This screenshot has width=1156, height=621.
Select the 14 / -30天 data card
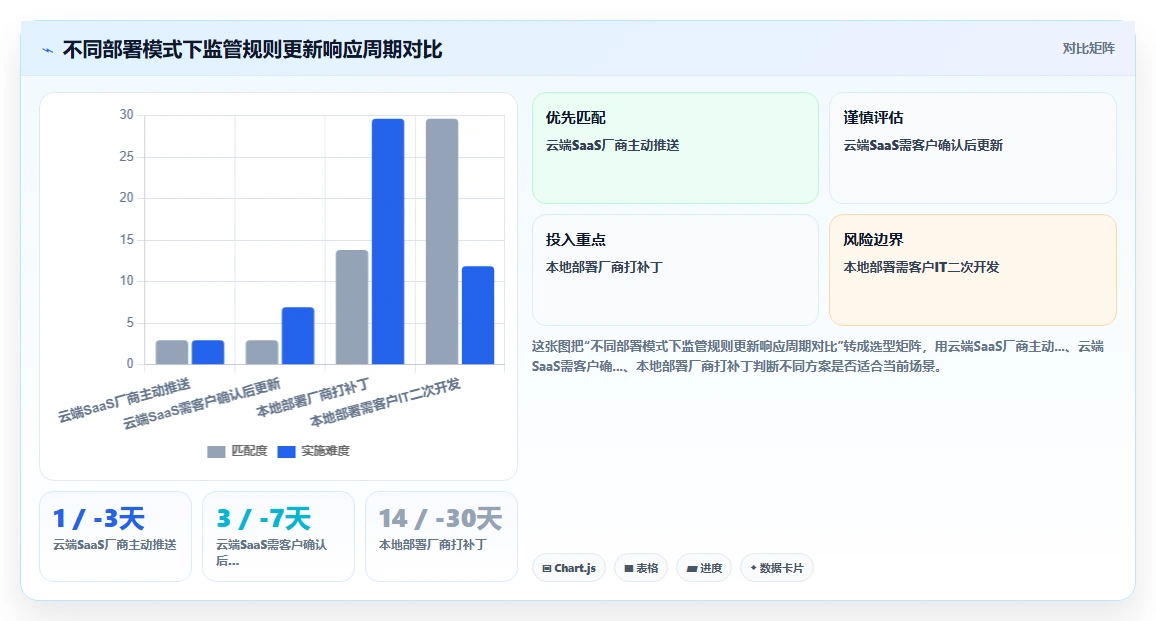[x=441, y=536]
